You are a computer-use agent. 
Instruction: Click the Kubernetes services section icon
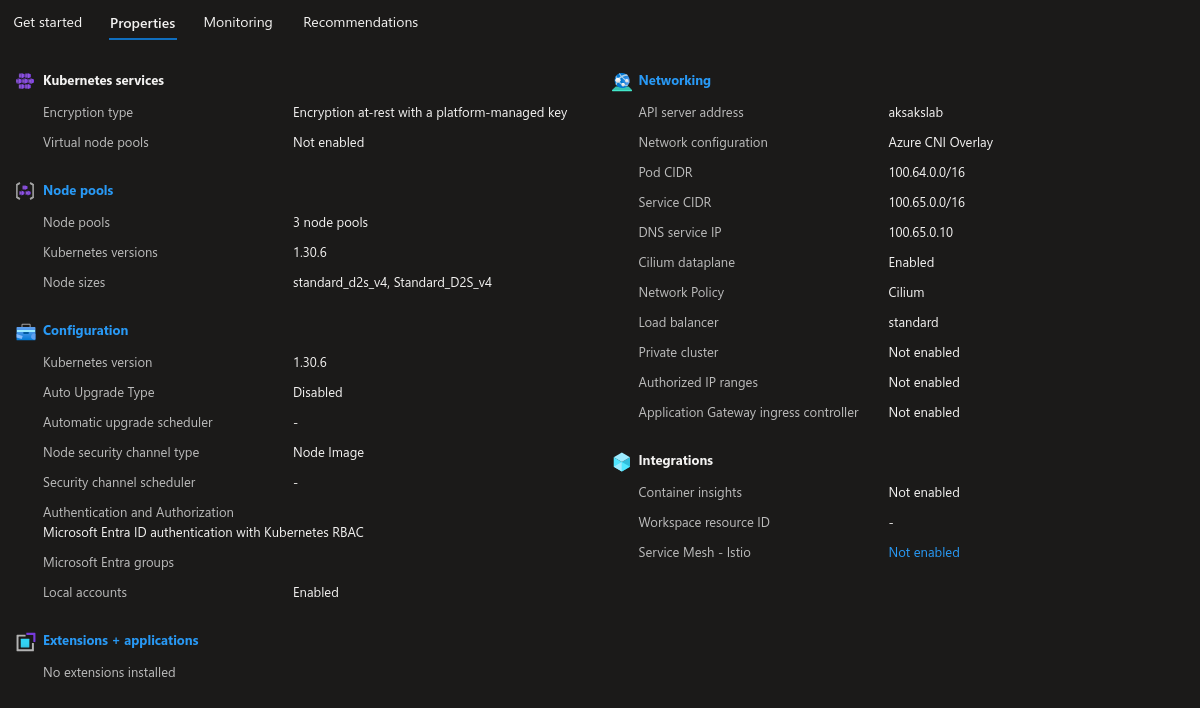coord(25,81)
